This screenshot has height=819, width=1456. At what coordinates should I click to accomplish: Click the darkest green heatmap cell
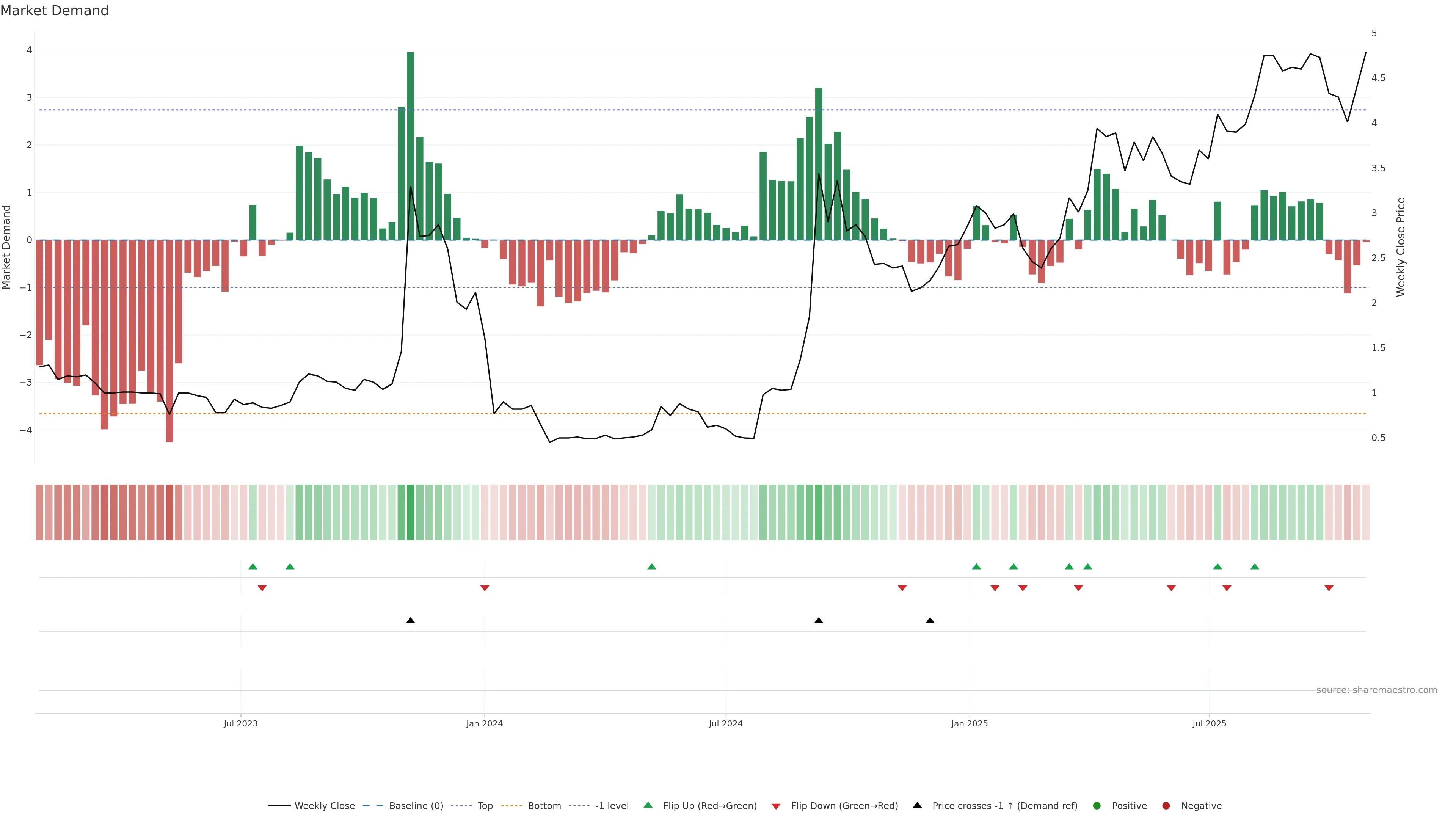click(410, 512)
